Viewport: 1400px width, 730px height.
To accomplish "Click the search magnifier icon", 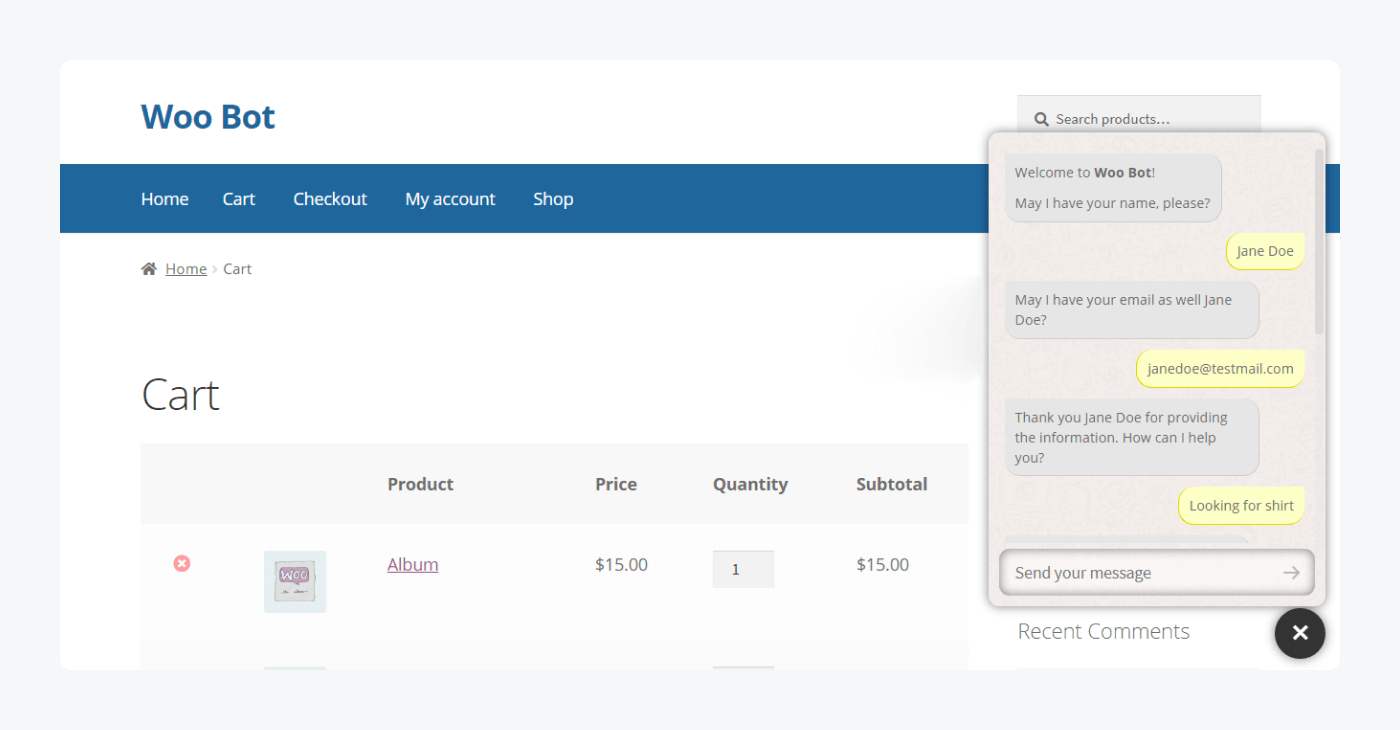I will pyautogui.click(x=1041, y=119).
